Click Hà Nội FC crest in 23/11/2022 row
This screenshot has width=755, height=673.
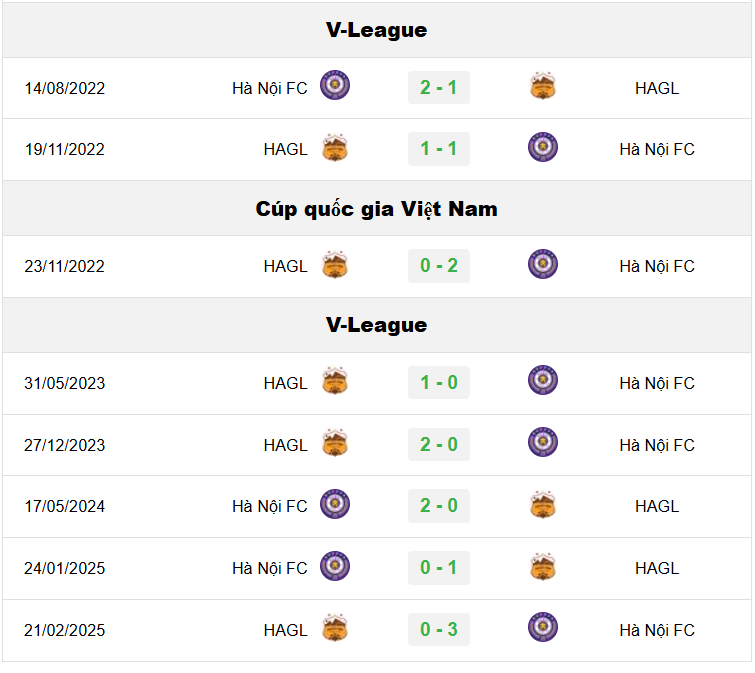pyautogui.click(x=543, y=264)
